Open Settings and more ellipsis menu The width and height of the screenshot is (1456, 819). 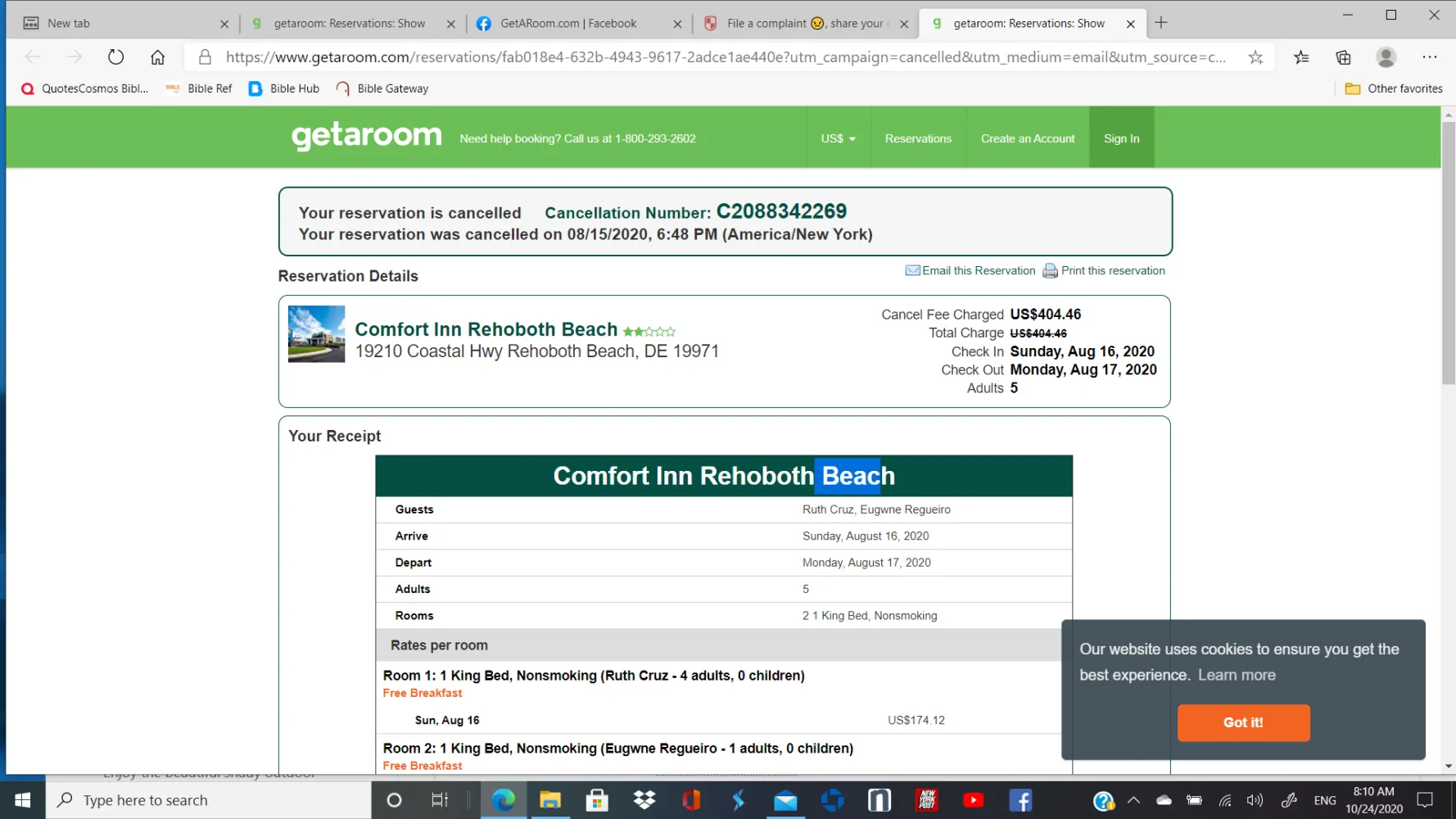click(1430, 57)
